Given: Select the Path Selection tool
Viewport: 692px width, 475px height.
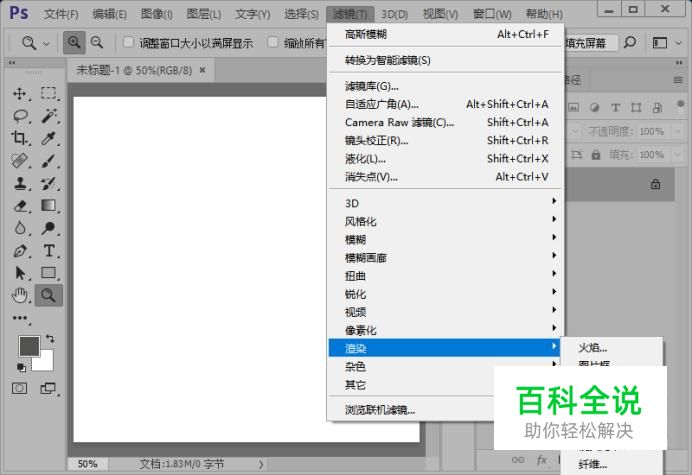Looking at the screenshot, I should 20,273.
